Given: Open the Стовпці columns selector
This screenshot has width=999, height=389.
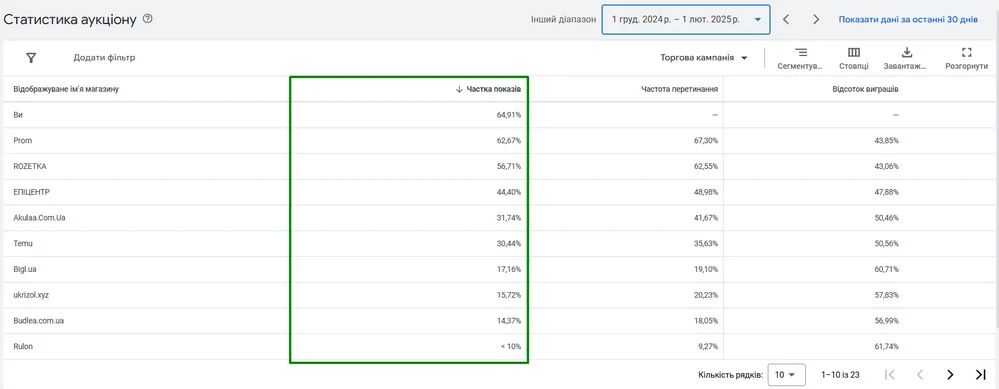Looking at the screenshot, I should pyautogui.click(x=854, y=58).
